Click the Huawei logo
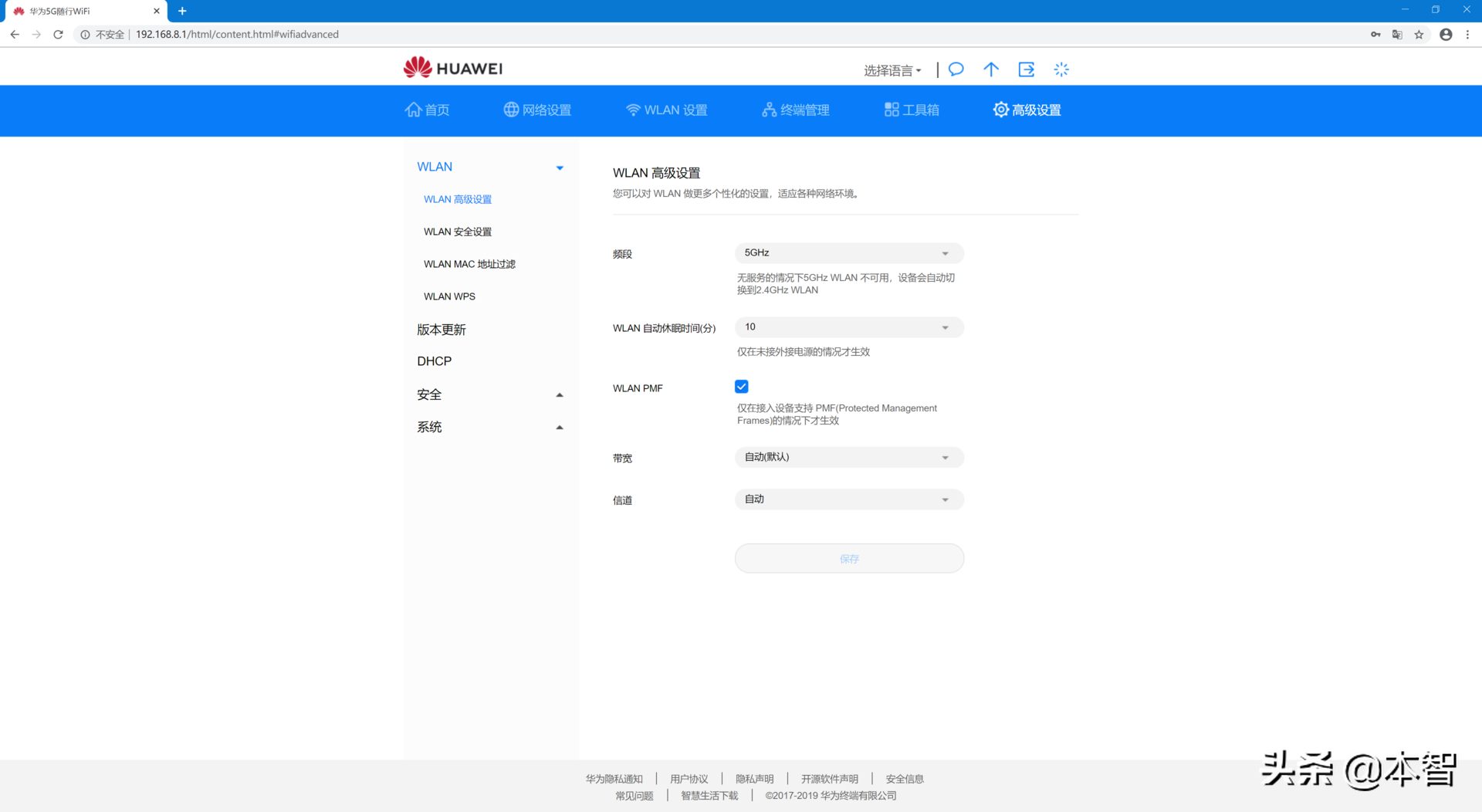 (453, 68)
